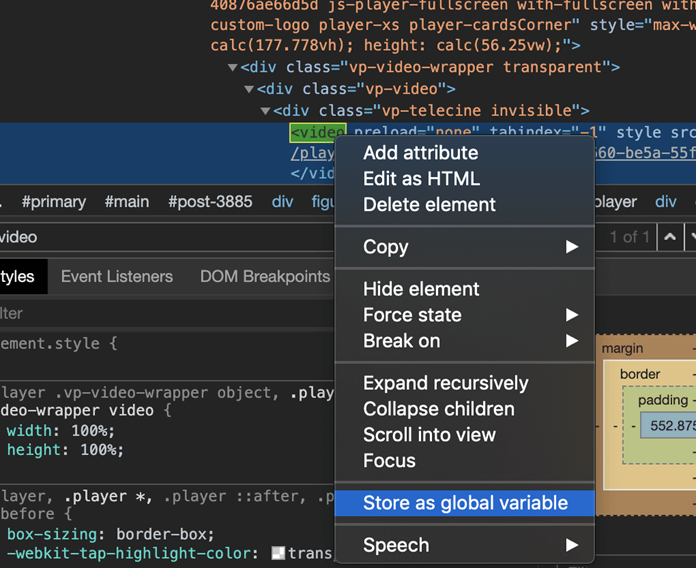This screenshot has height=568, width=696.
Task: Open the tap-highlight-color swatch
Action: click(279, 554)
